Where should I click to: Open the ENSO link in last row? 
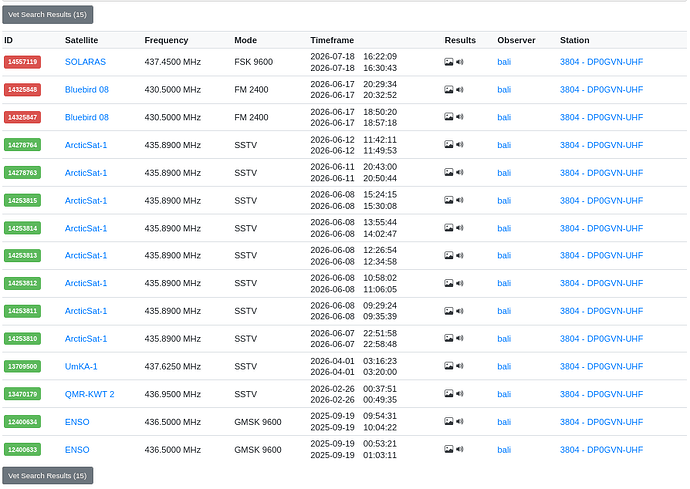coord(77,449)
